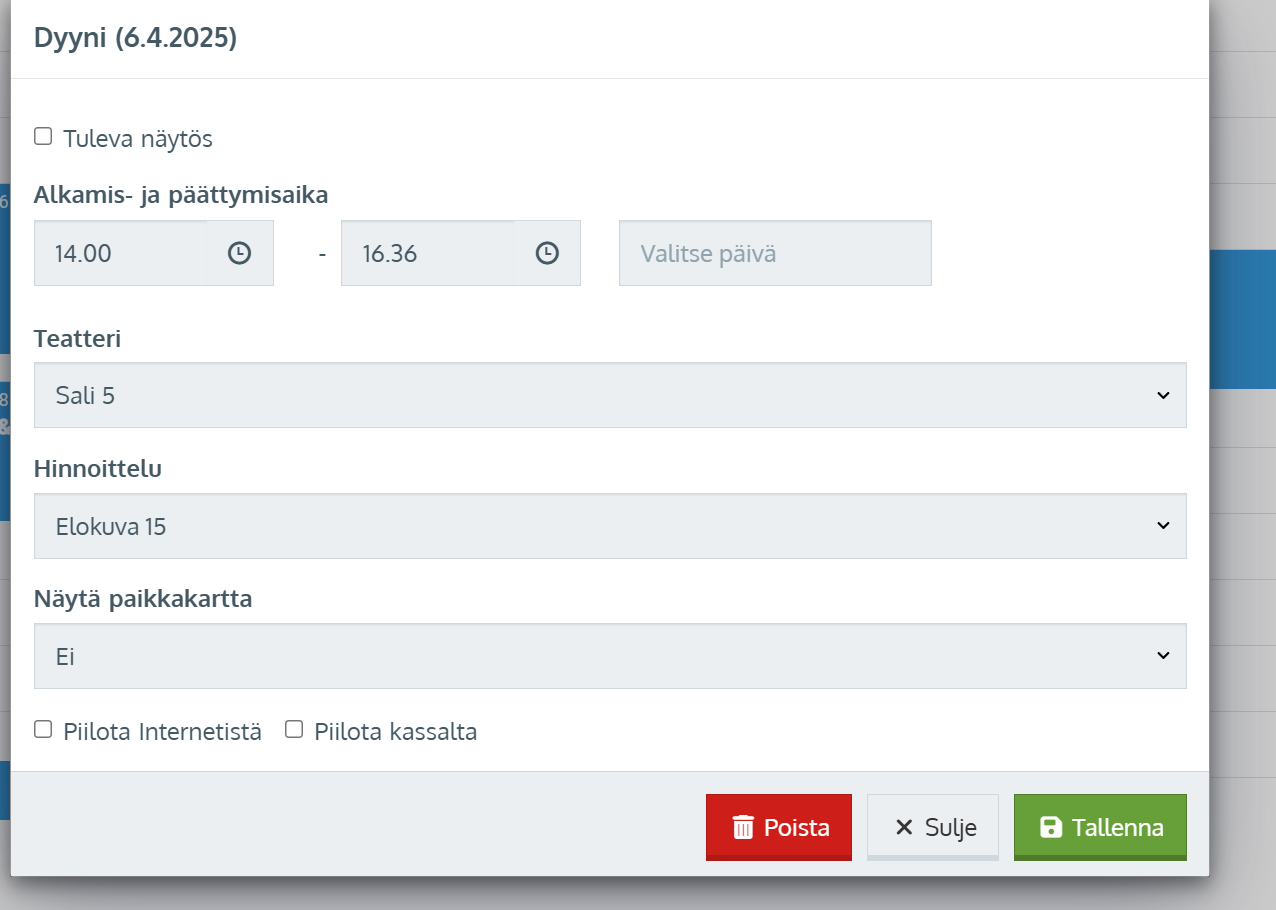Close the dialog with Sulje
This screenshot has height=910, width=1276.
point(933,827)
